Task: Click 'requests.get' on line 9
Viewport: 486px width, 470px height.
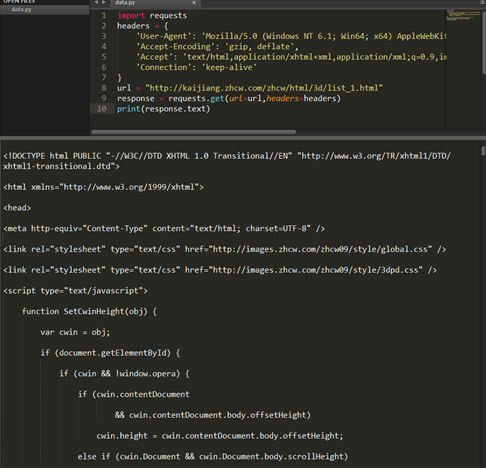Action: pyautogui.click(x=196, y=98)
